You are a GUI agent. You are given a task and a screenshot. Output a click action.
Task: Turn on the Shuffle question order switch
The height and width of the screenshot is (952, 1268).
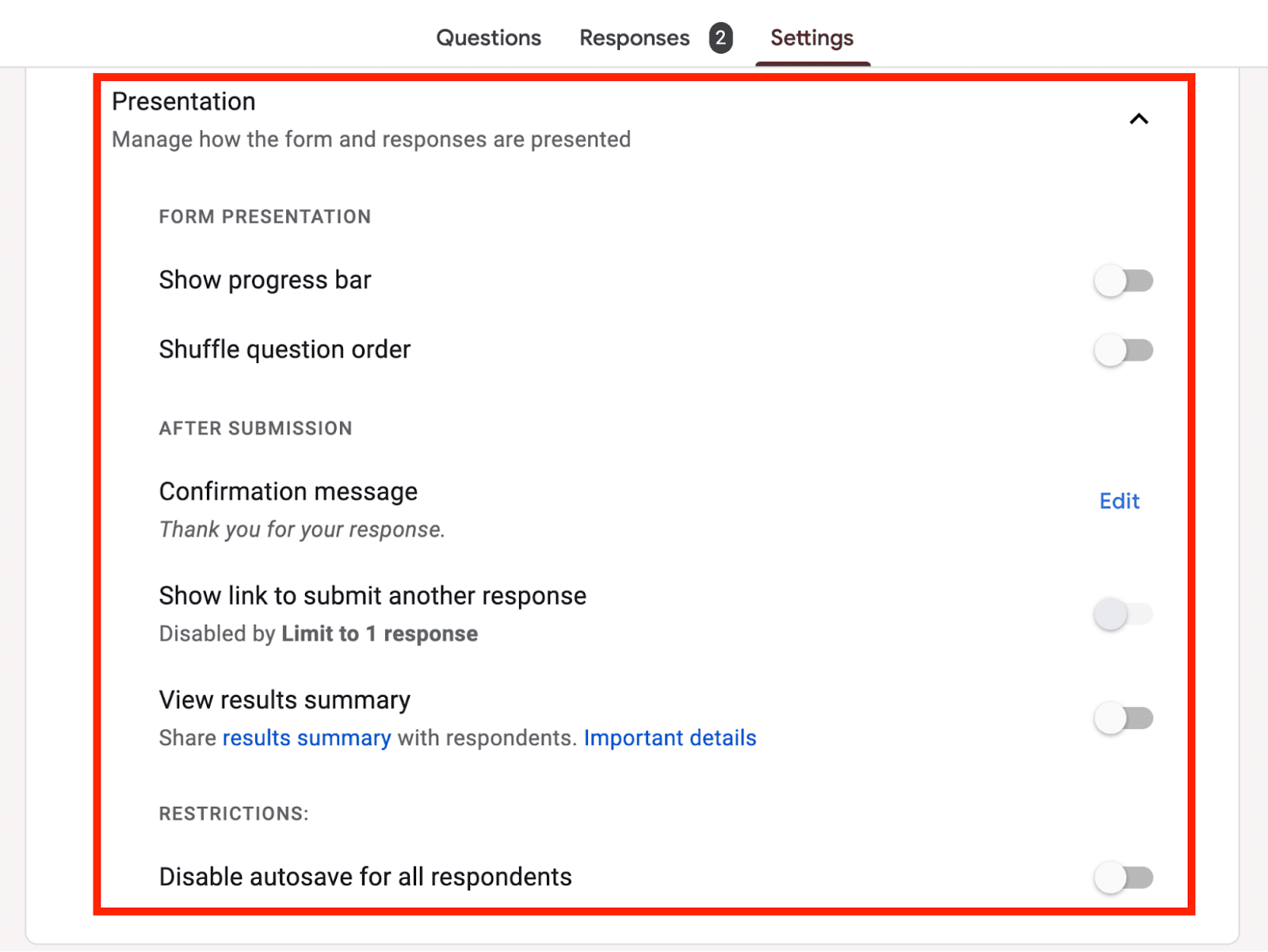(x=1123, y=350)
